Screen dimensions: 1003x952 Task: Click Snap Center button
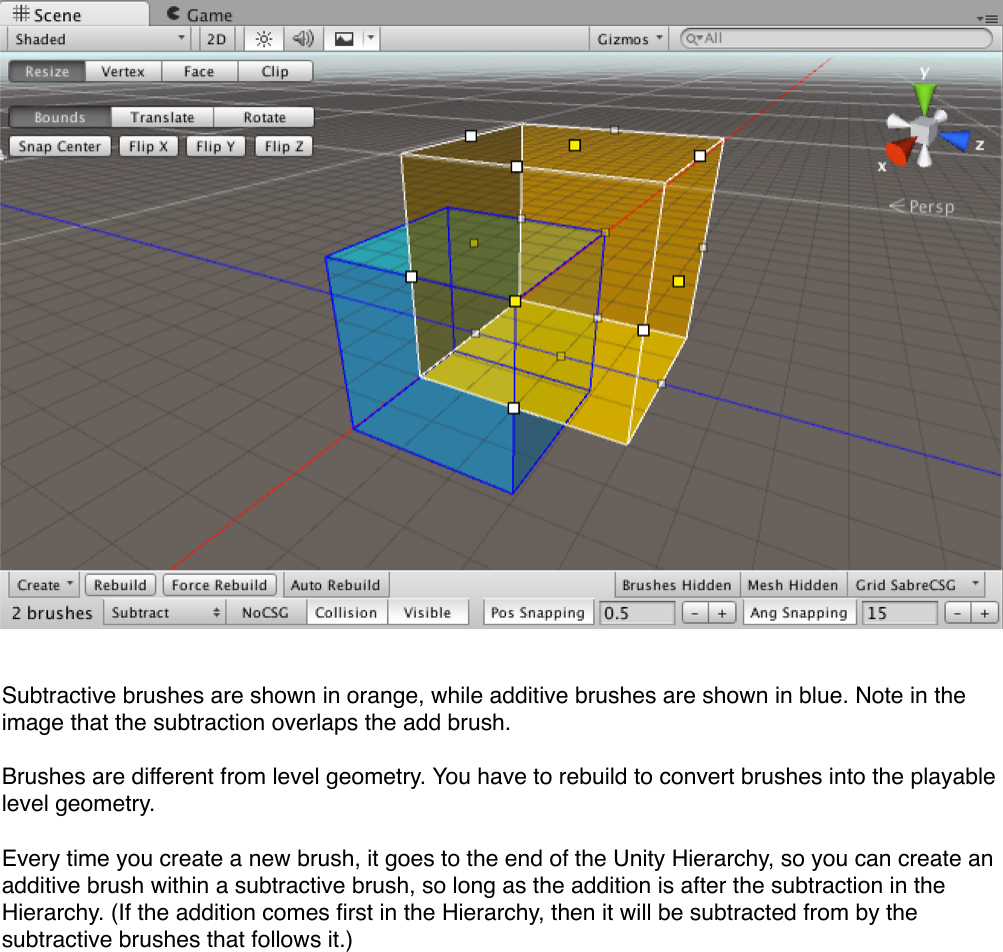60,147
